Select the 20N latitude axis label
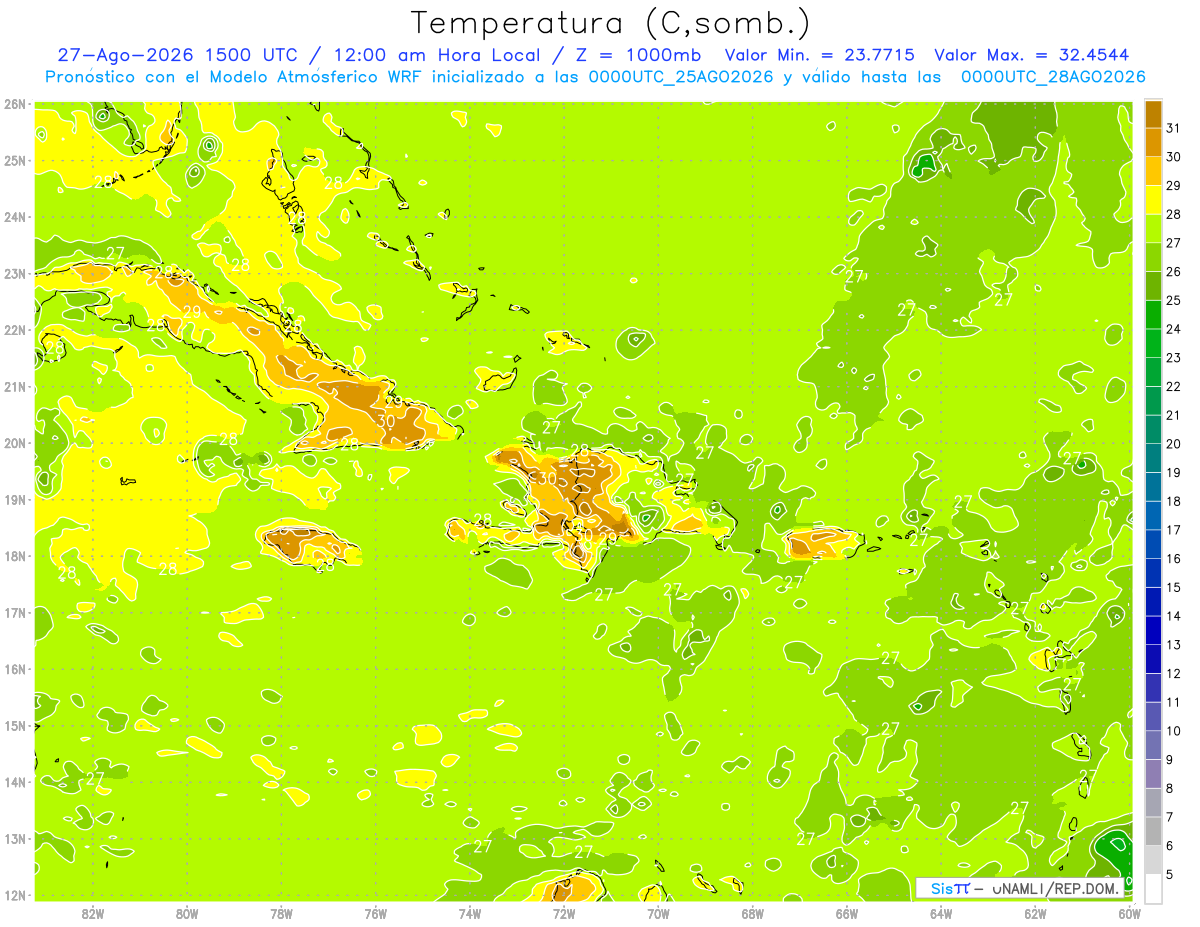 coord(15,443)
